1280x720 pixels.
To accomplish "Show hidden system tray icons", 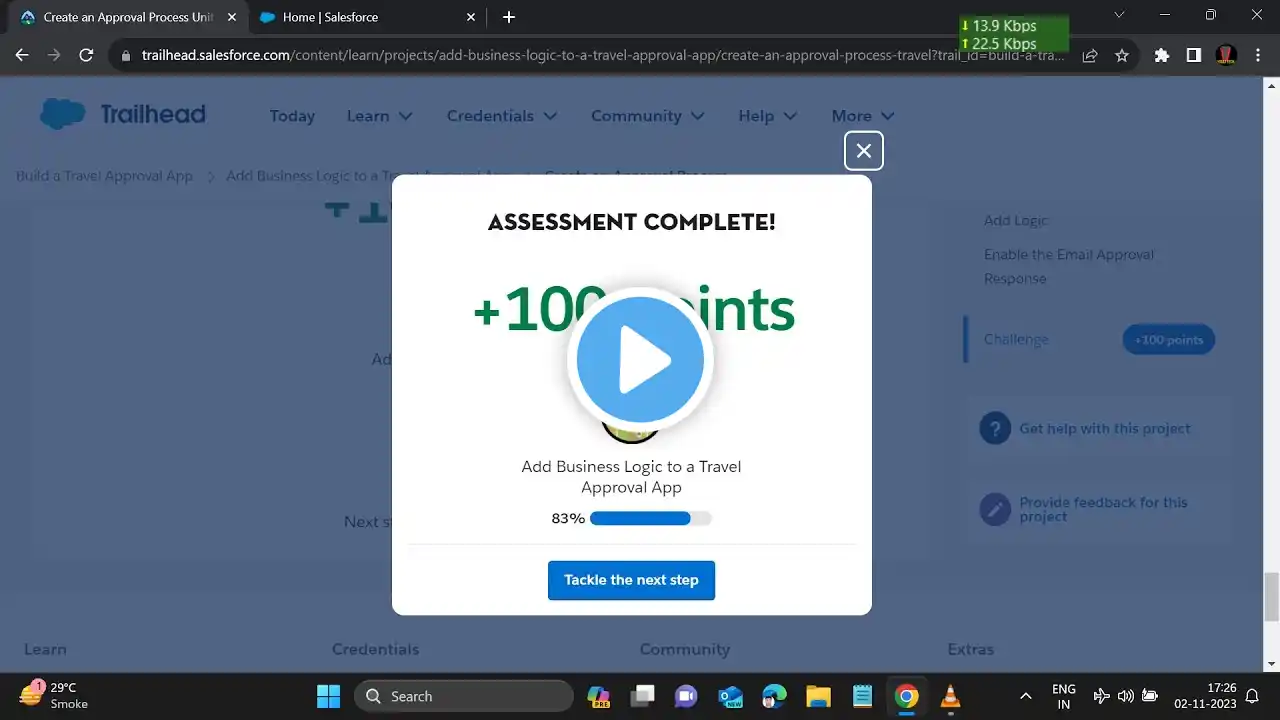I will [x=1025, y=696].
